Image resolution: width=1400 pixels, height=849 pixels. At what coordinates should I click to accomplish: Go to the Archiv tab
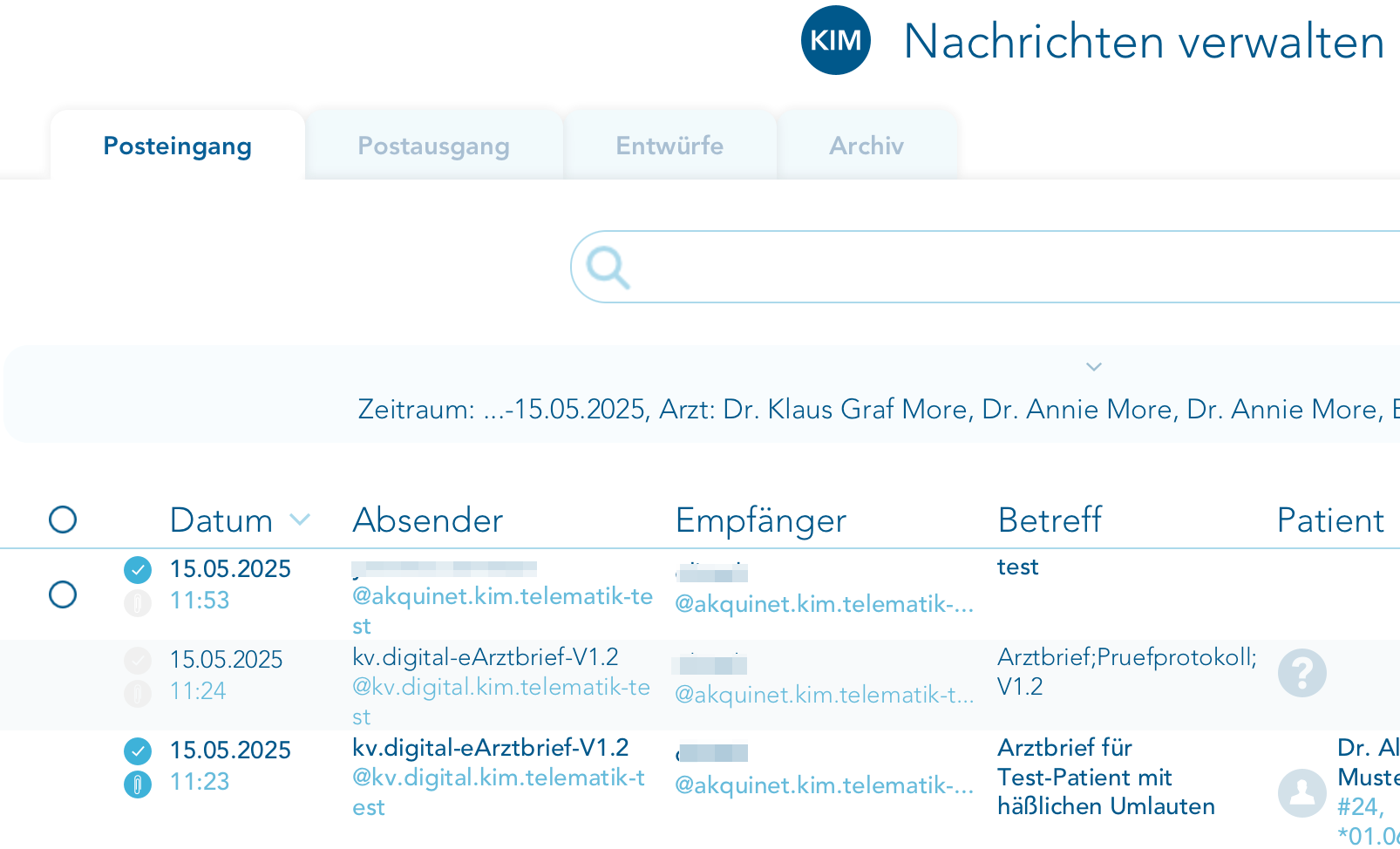866,146
